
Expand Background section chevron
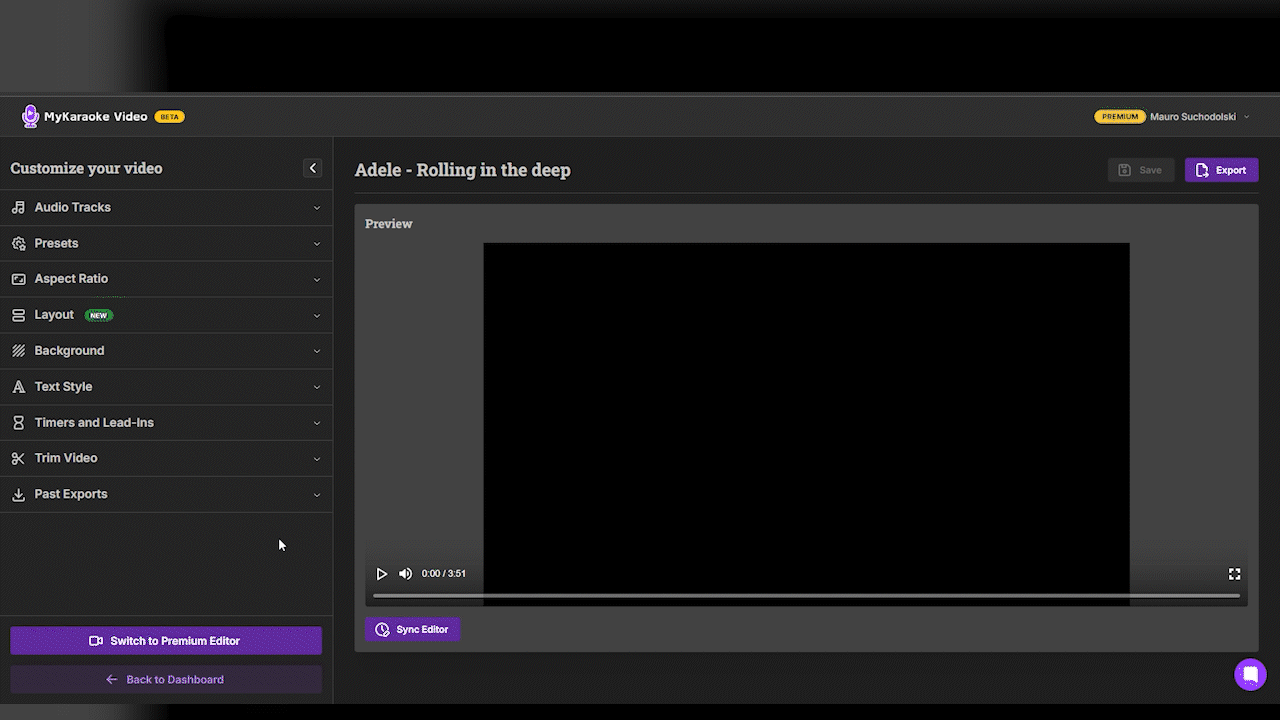coord(317,351)
